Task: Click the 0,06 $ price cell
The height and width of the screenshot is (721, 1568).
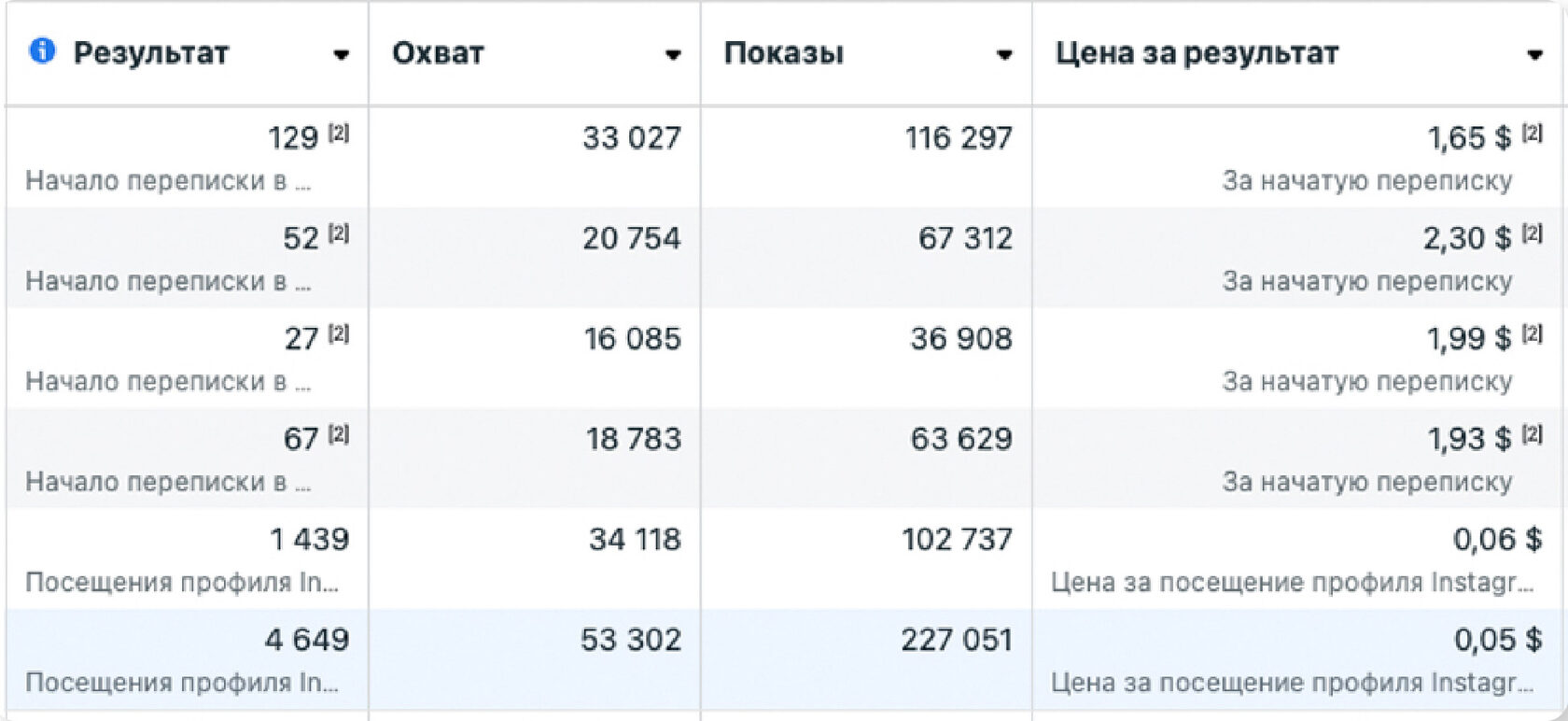Action: (1497, 539)
